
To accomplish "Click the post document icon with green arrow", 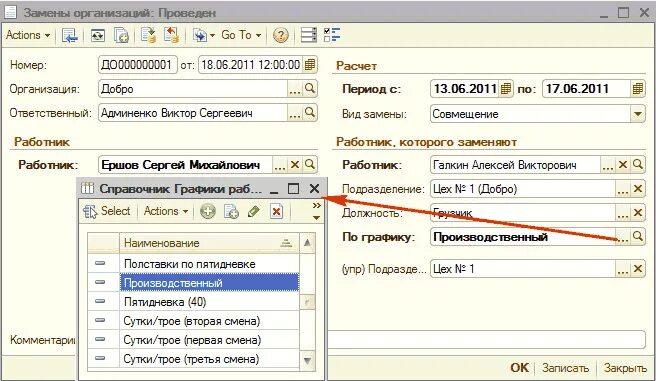I will (x=148, y=35).
